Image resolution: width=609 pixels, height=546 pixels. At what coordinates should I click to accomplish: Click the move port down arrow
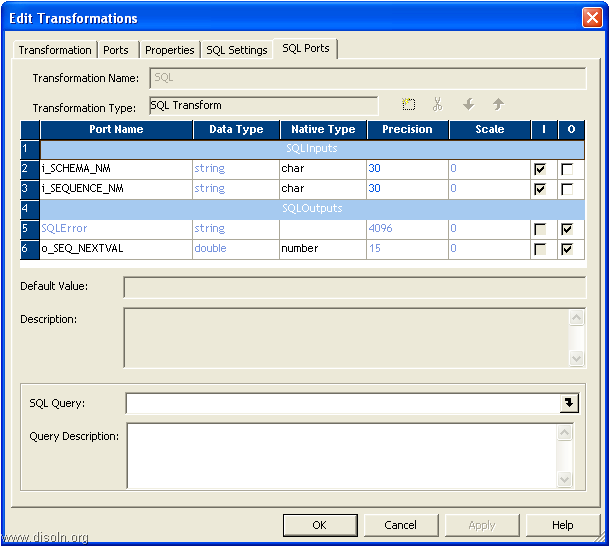coord(467,104)
